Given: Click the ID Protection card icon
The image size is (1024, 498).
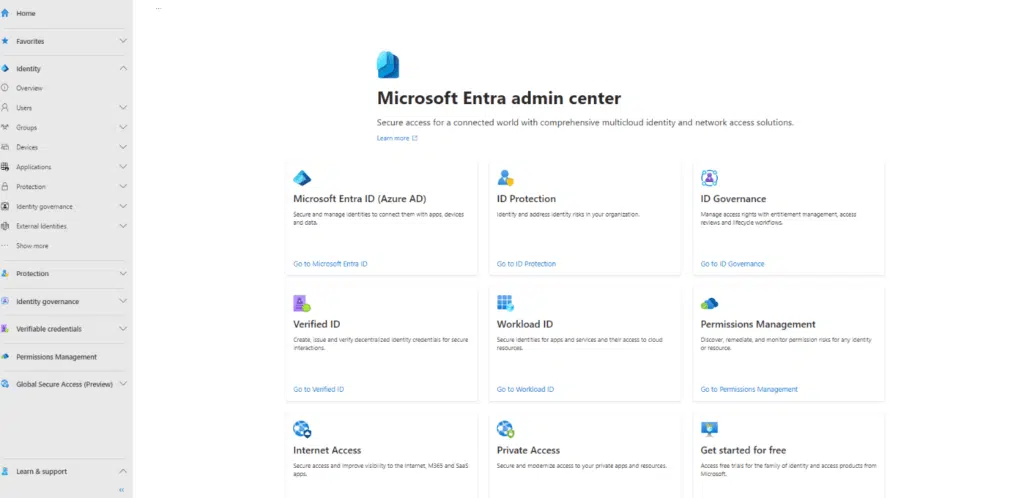Looking at the screenshot, I should click(505, 178).
